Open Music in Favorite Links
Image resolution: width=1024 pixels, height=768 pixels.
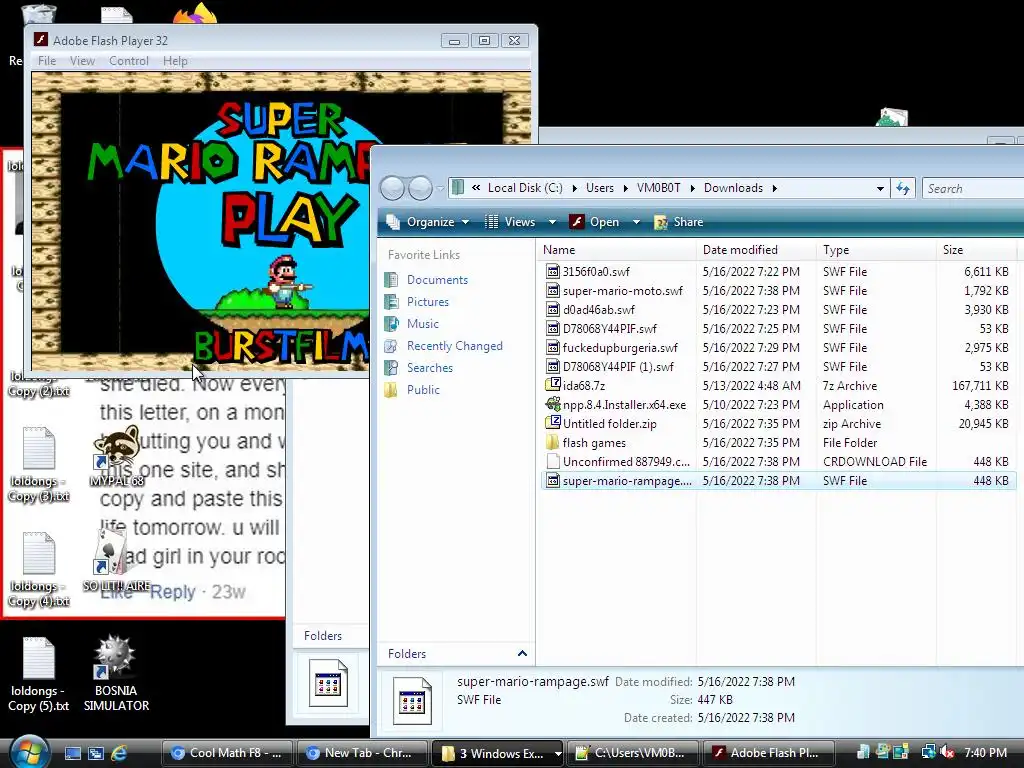(423, 324)
